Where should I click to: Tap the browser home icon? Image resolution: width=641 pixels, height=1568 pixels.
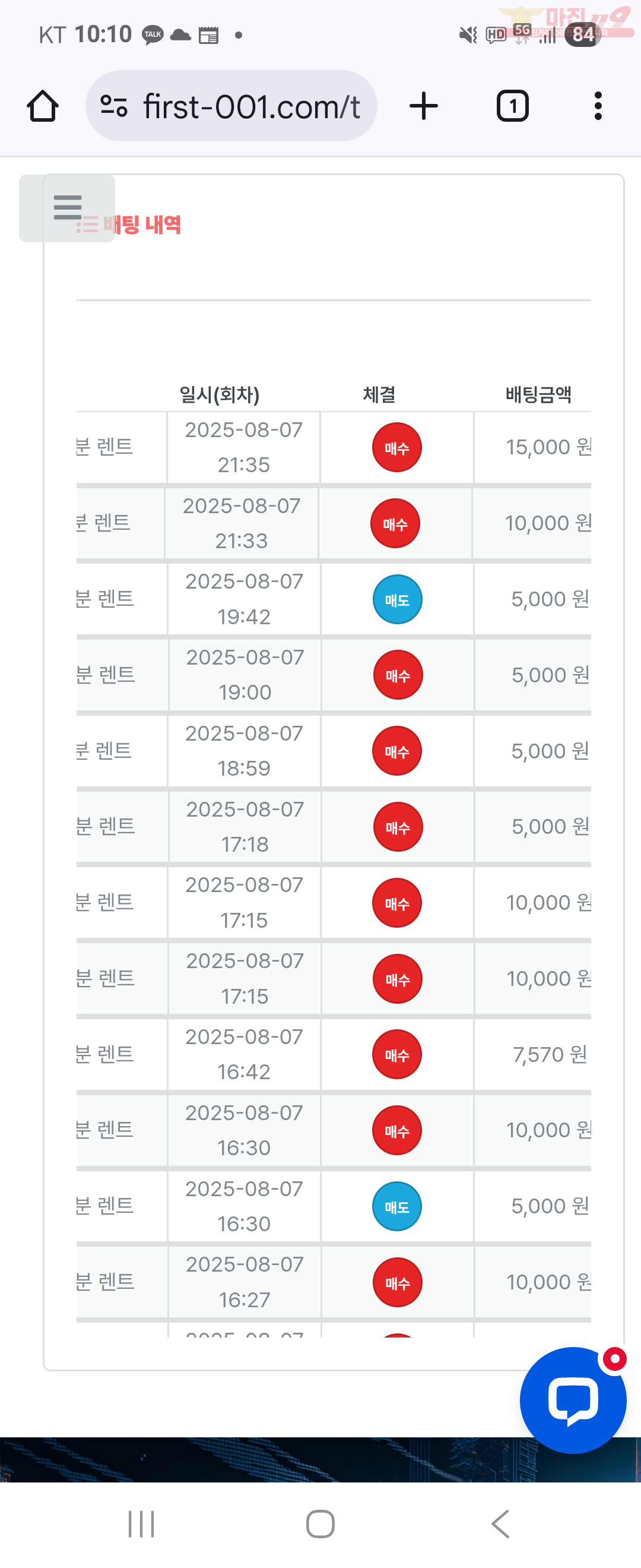pyautogui.click(x=43, y=106)
